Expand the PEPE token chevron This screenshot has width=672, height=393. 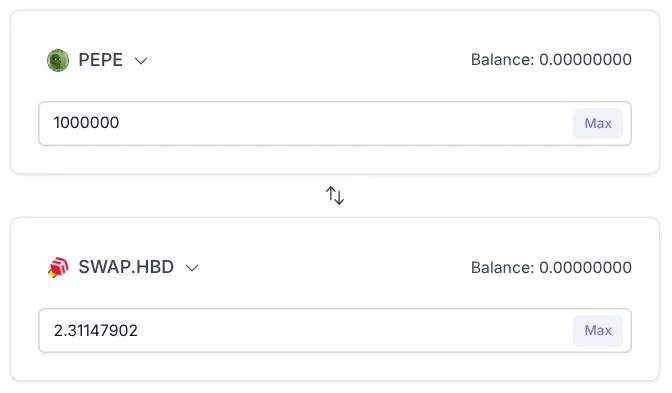click(141, 61)
